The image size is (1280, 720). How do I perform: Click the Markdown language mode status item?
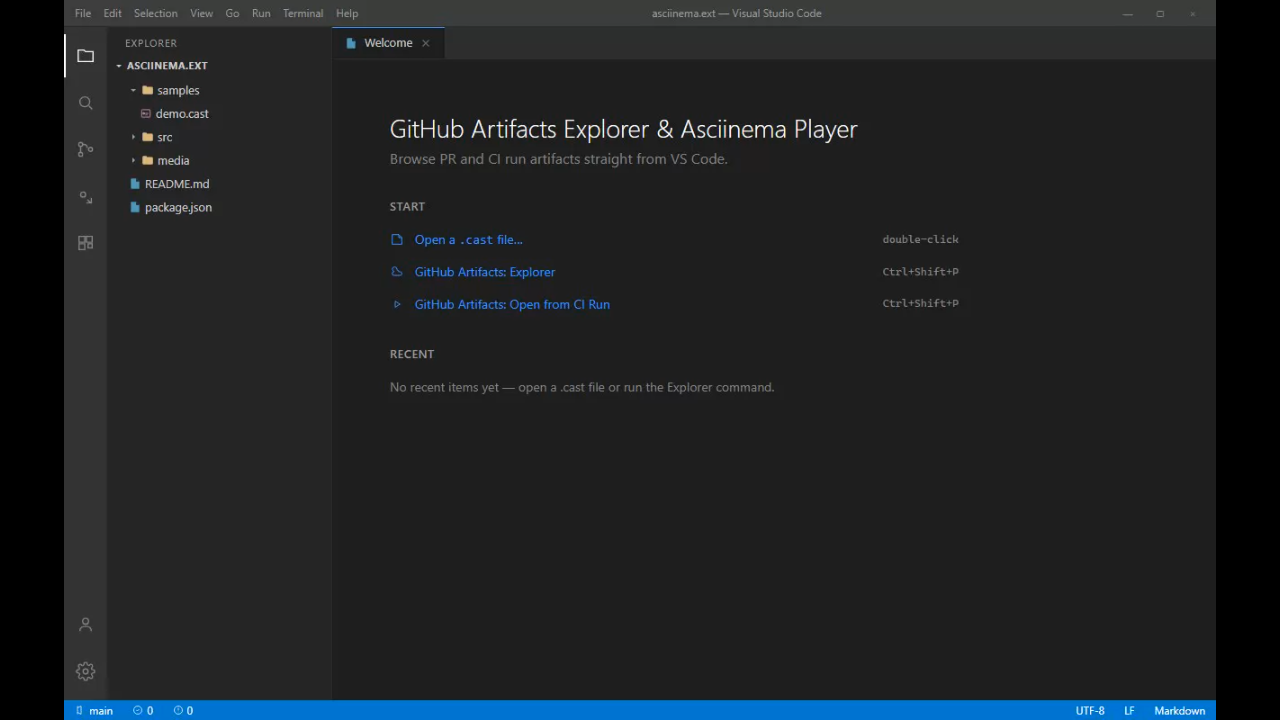[x=1180, y=711]
